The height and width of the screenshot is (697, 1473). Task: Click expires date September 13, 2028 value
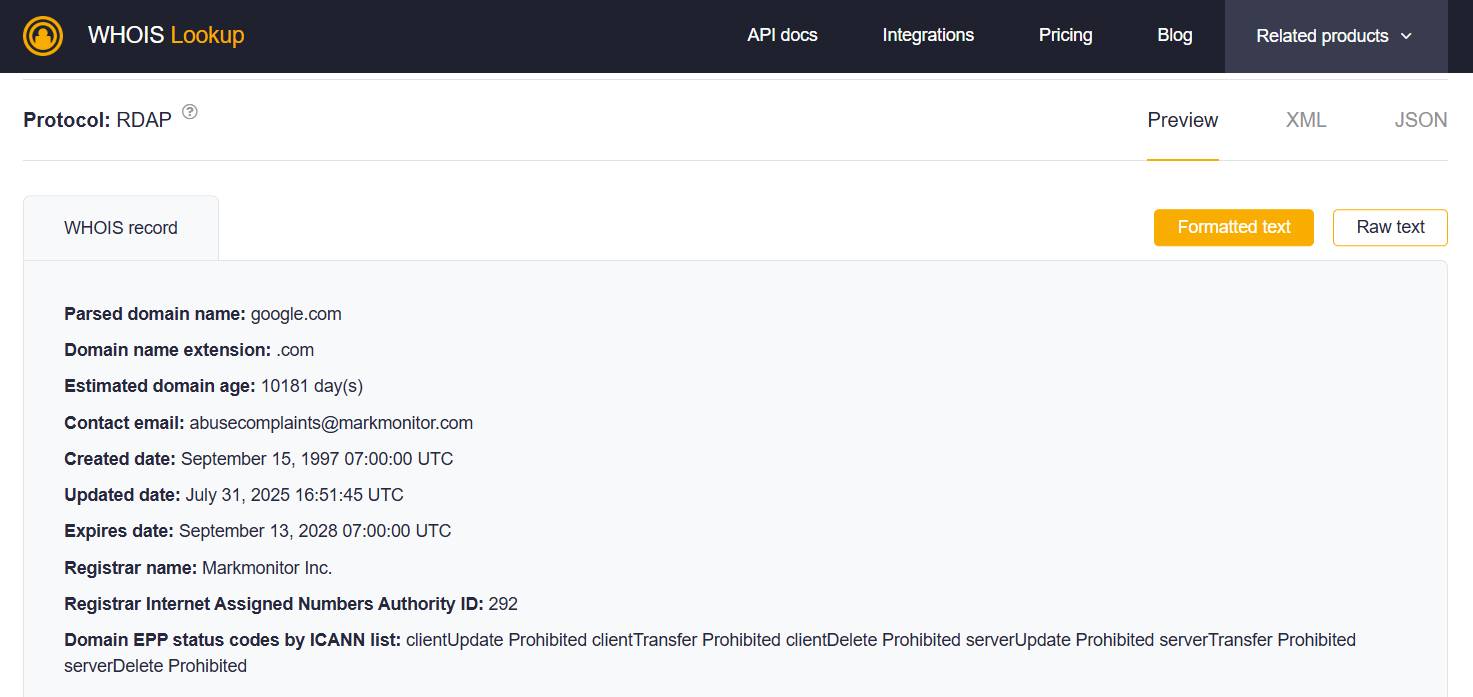tap(315, 531)
